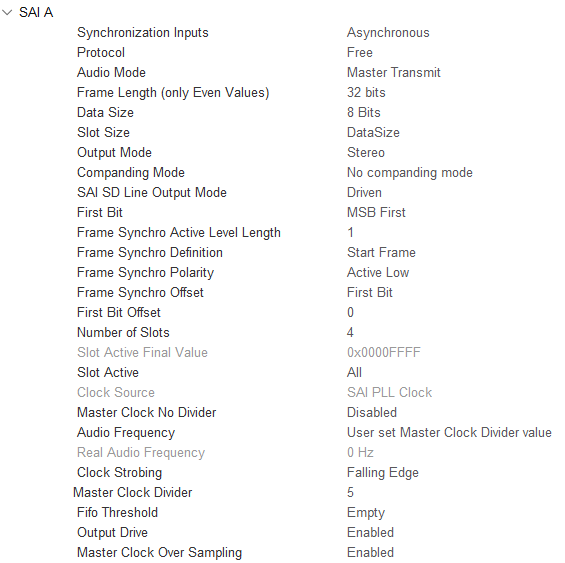Switch Output Mode Stereo value
Screen dimensions: 565x563
click(x=366, y=152)
